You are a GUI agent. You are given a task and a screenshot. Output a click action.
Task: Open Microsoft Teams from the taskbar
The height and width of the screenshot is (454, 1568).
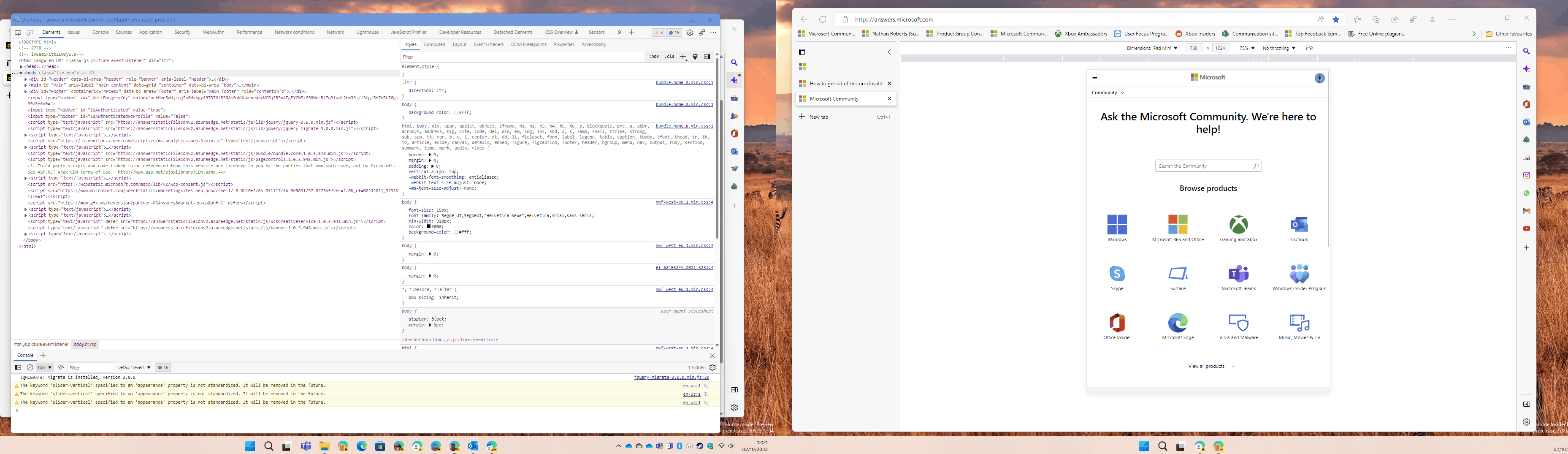pyautogui.click(x=306, y=446)
